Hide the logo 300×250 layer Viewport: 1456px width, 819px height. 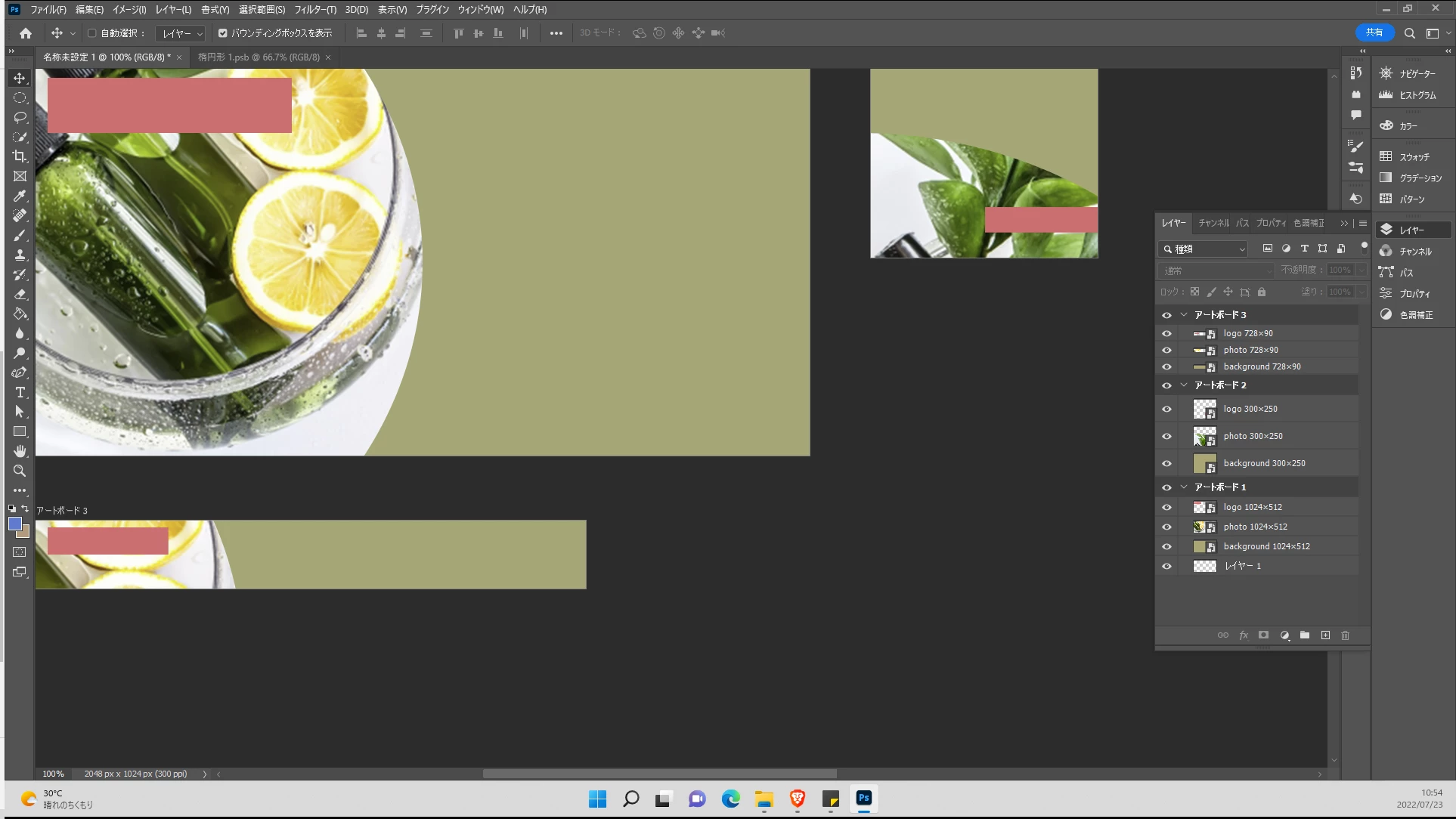pyautogui.click(x=1166, y=409)
